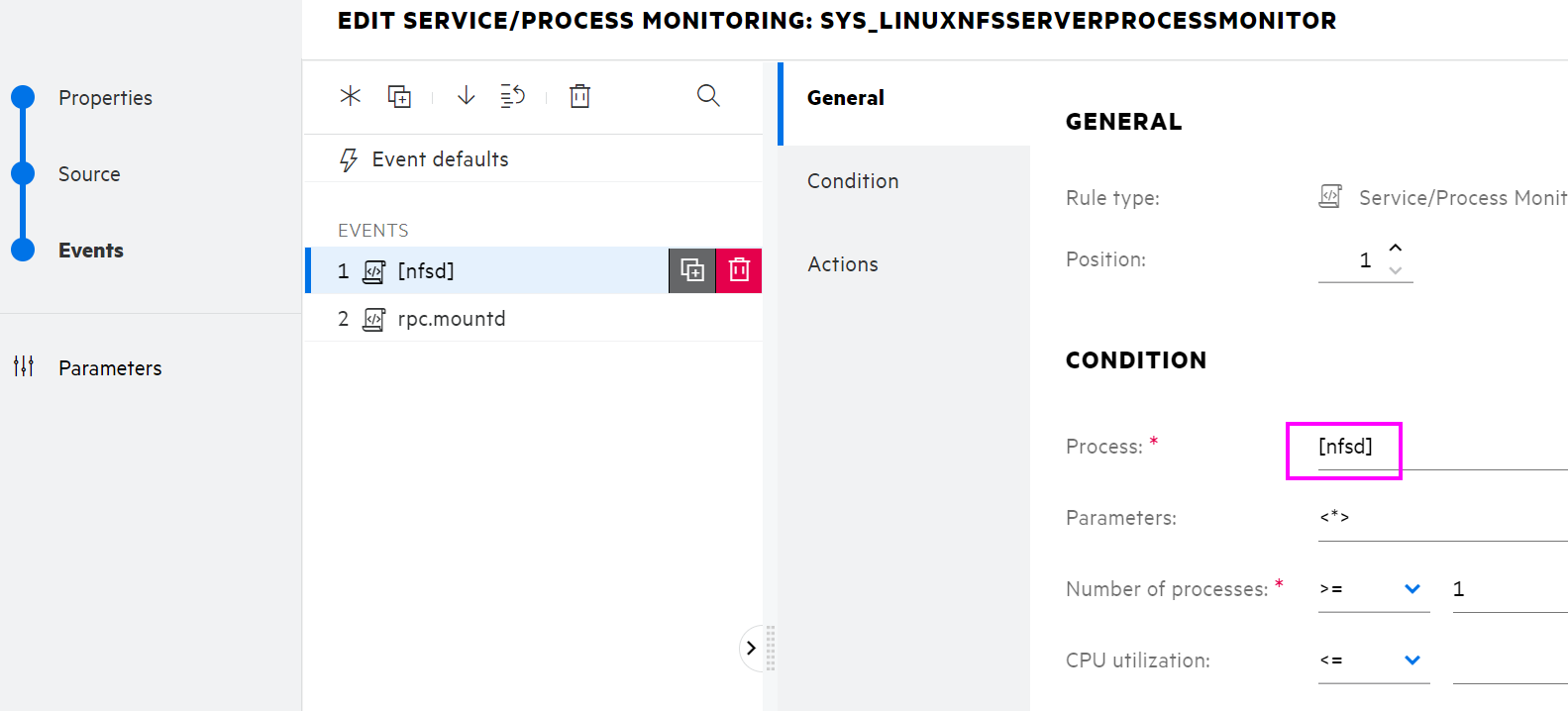Switch to the Actions tab

[843, 264]
